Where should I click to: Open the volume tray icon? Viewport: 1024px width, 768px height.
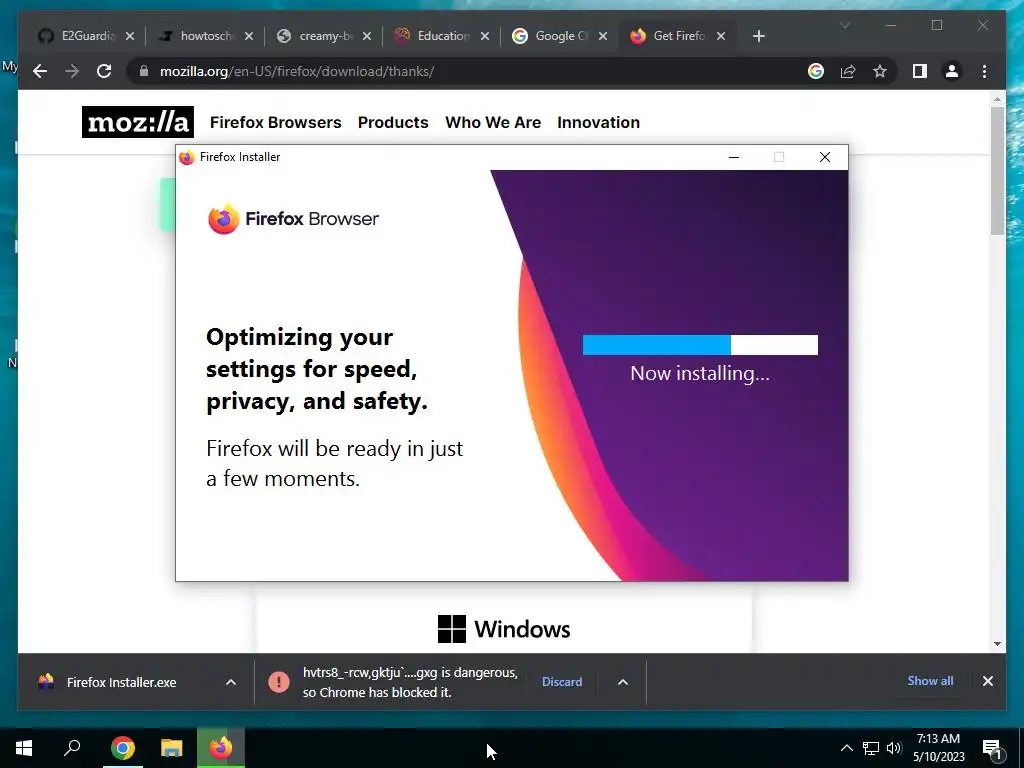coord(894,748)
